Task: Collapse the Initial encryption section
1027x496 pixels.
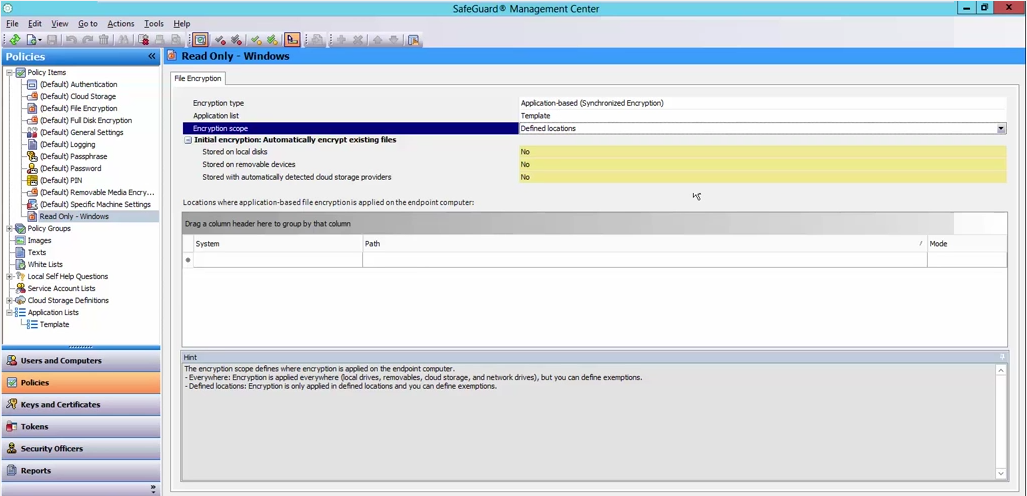Action: [x=187, y=140]
